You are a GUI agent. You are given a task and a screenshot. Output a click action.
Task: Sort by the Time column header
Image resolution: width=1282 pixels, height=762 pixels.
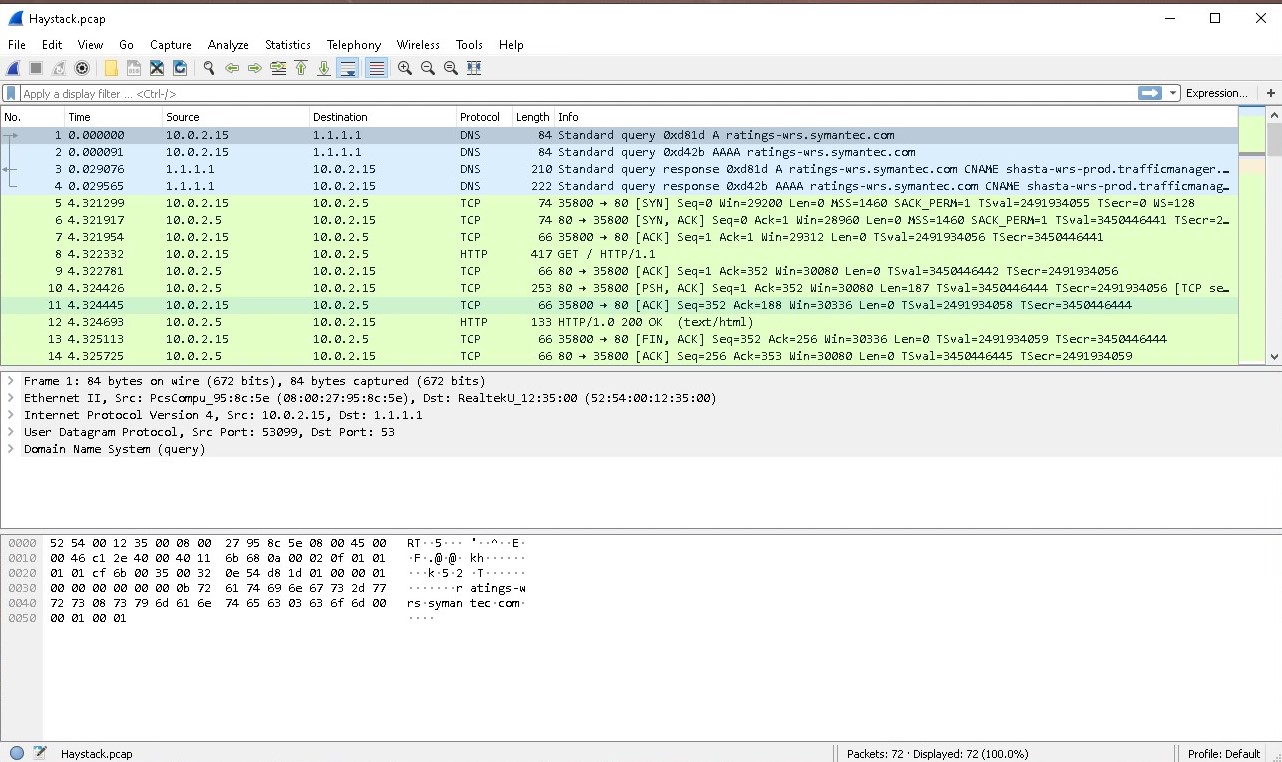[x=113, y=117]
